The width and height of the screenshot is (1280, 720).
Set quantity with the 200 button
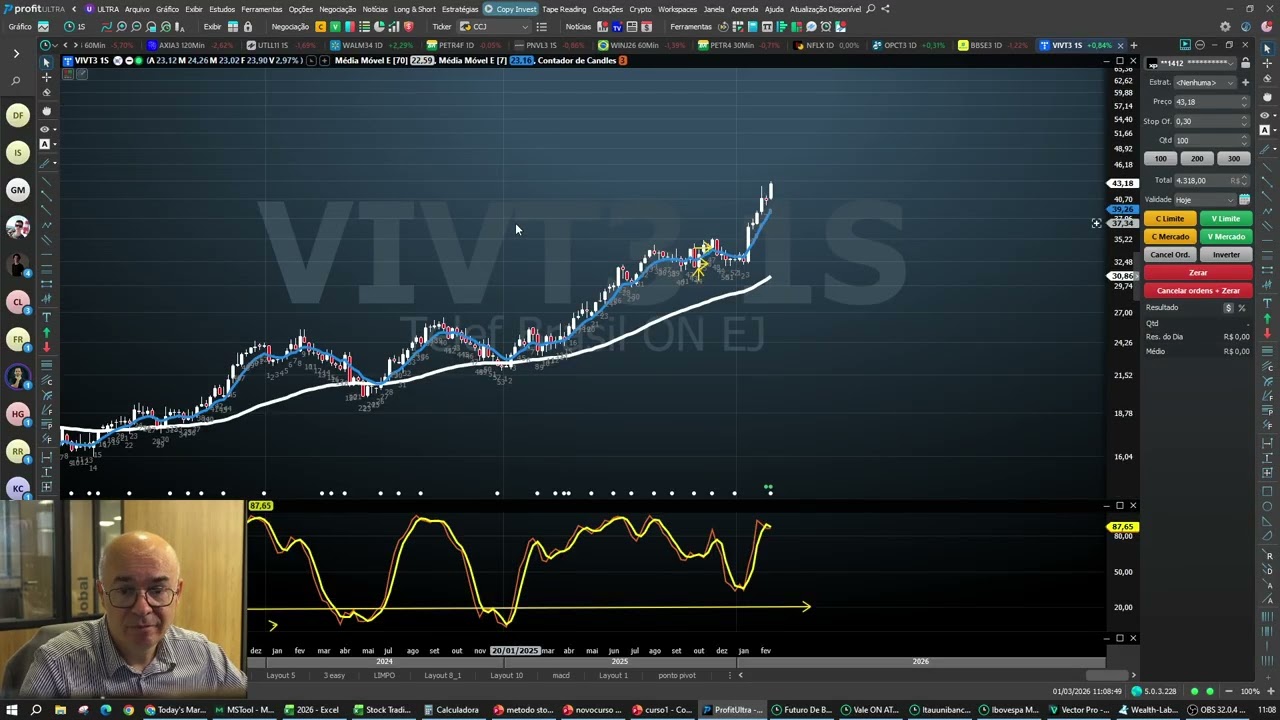click(1197, 159)
